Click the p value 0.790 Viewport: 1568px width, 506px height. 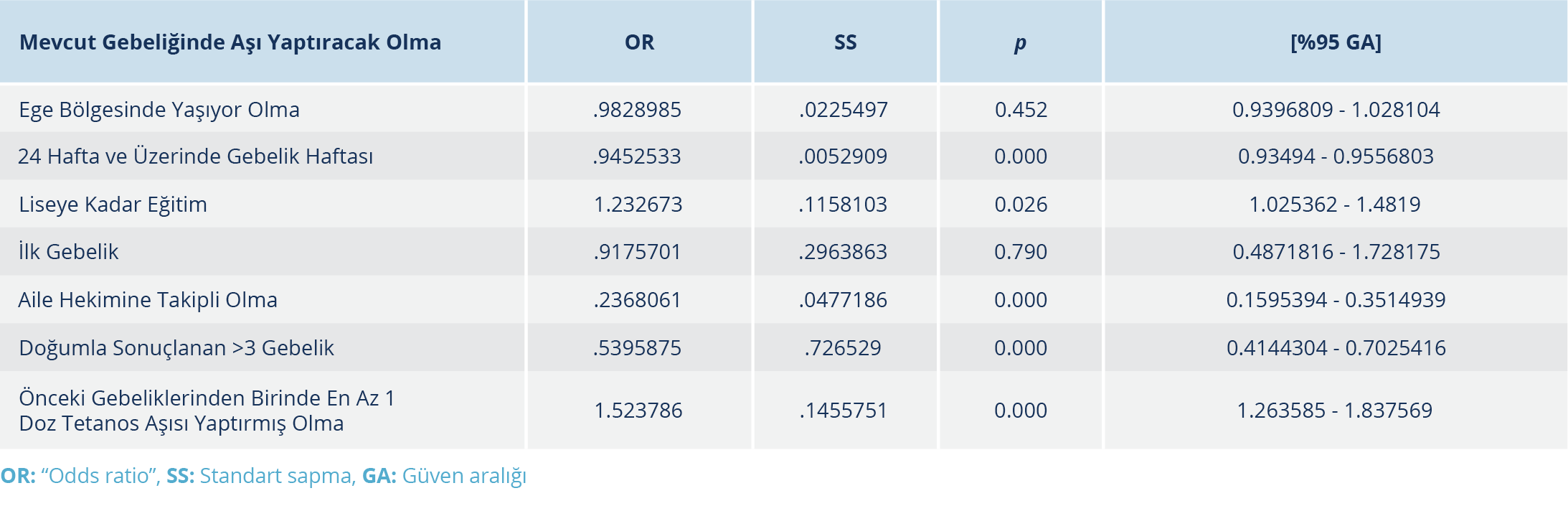point(1021,252)
